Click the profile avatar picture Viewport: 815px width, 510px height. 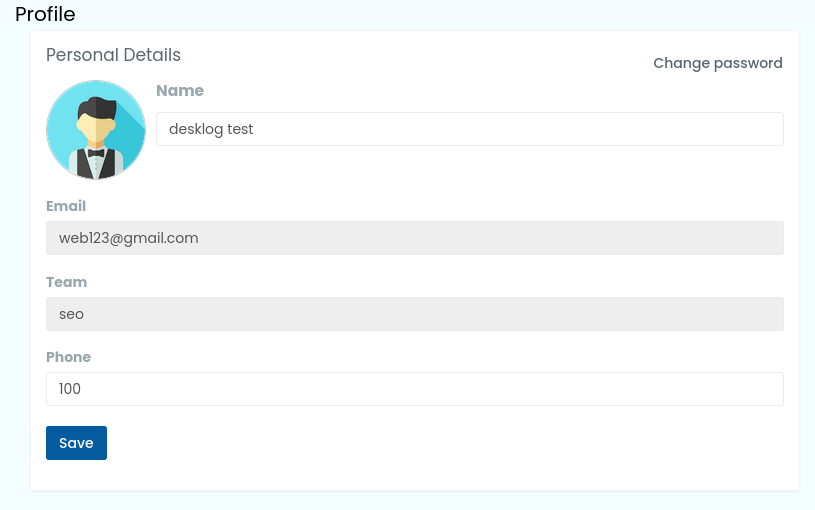click(x=96, y=130)
